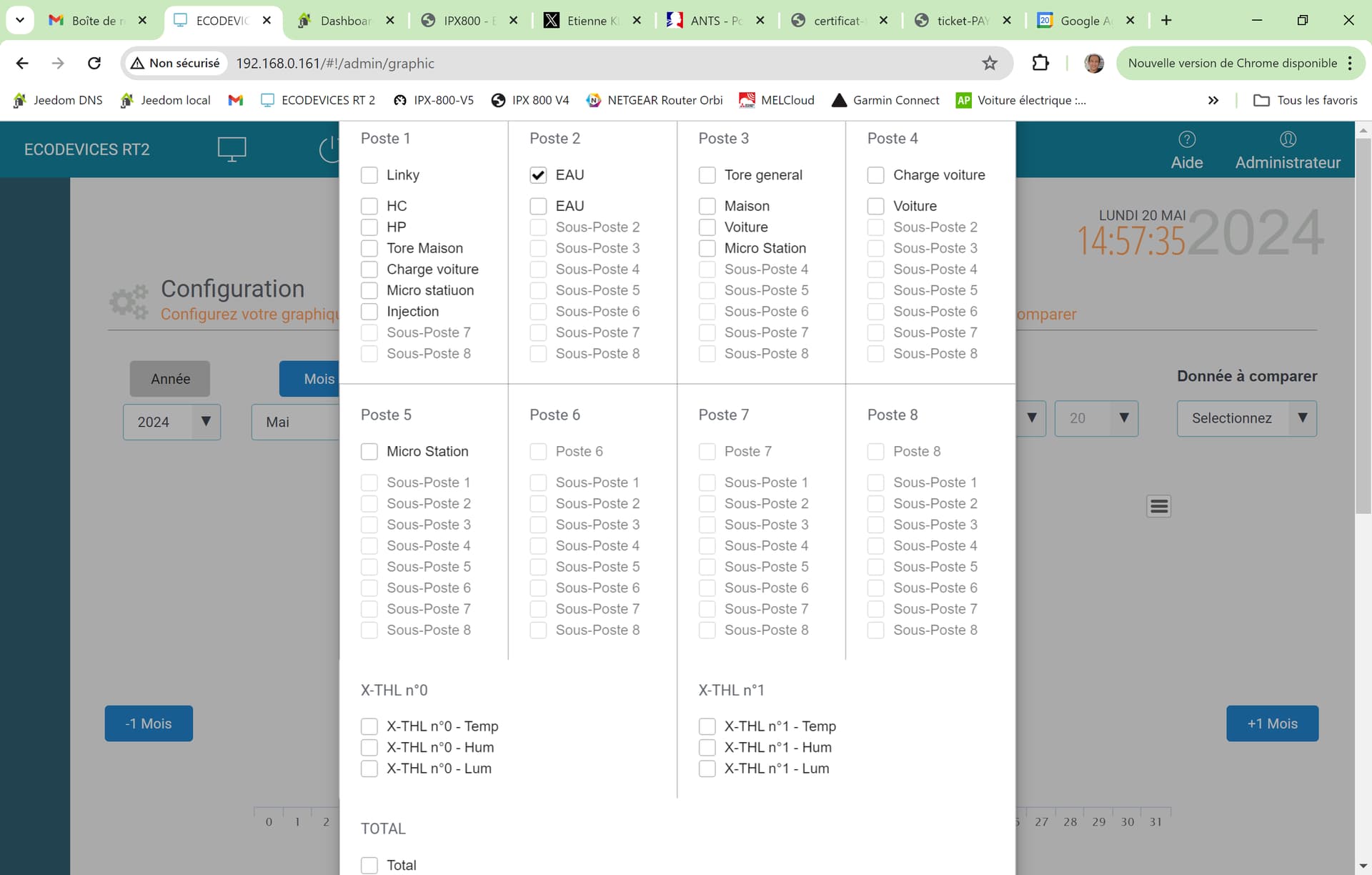Image resolution: width=1372 pixels, height=875 pixels.
Task: Enable X-THL n°0 - Lum checkbox
Action: tap(369, 768)
